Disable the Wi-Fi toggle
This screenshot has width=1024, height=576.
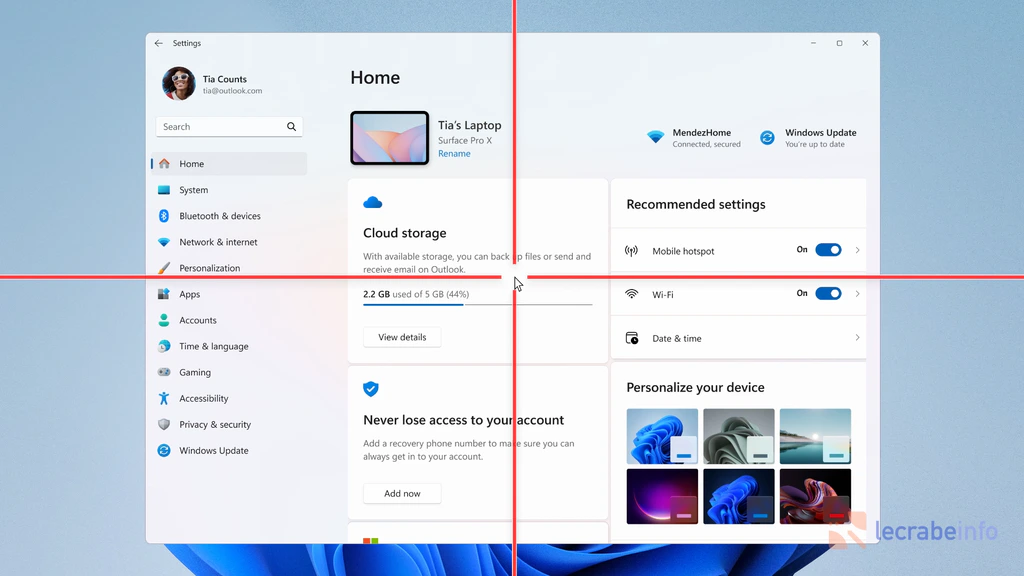828,294
